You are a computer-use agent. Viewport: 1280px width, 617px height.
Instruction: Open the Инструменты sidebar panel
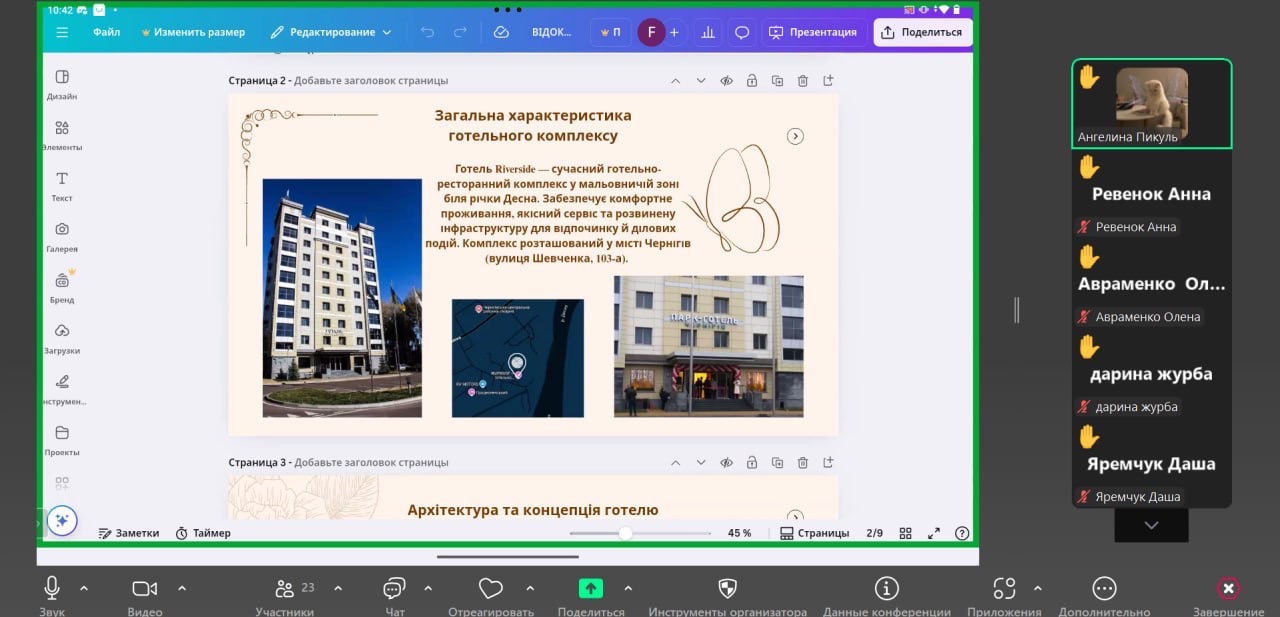[62, 390]
